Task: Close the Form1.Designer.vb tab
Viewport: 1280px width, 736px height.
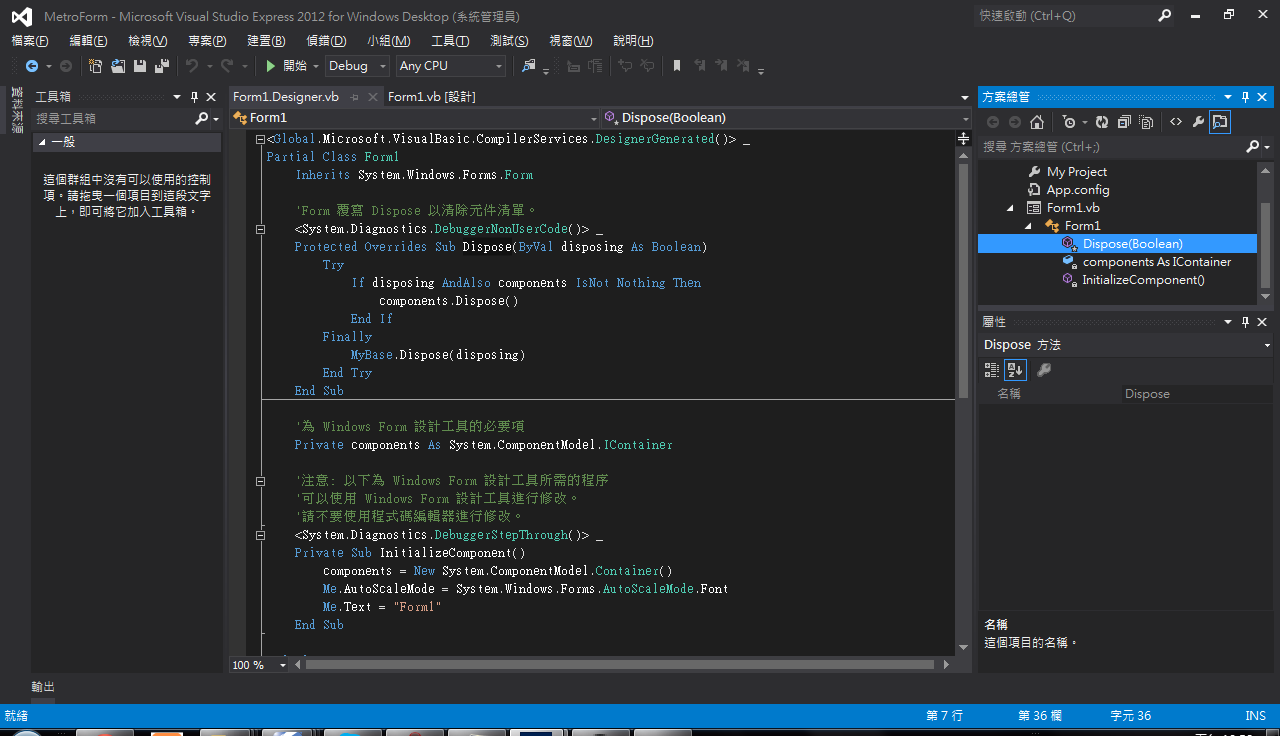Action: click(372, 97)
